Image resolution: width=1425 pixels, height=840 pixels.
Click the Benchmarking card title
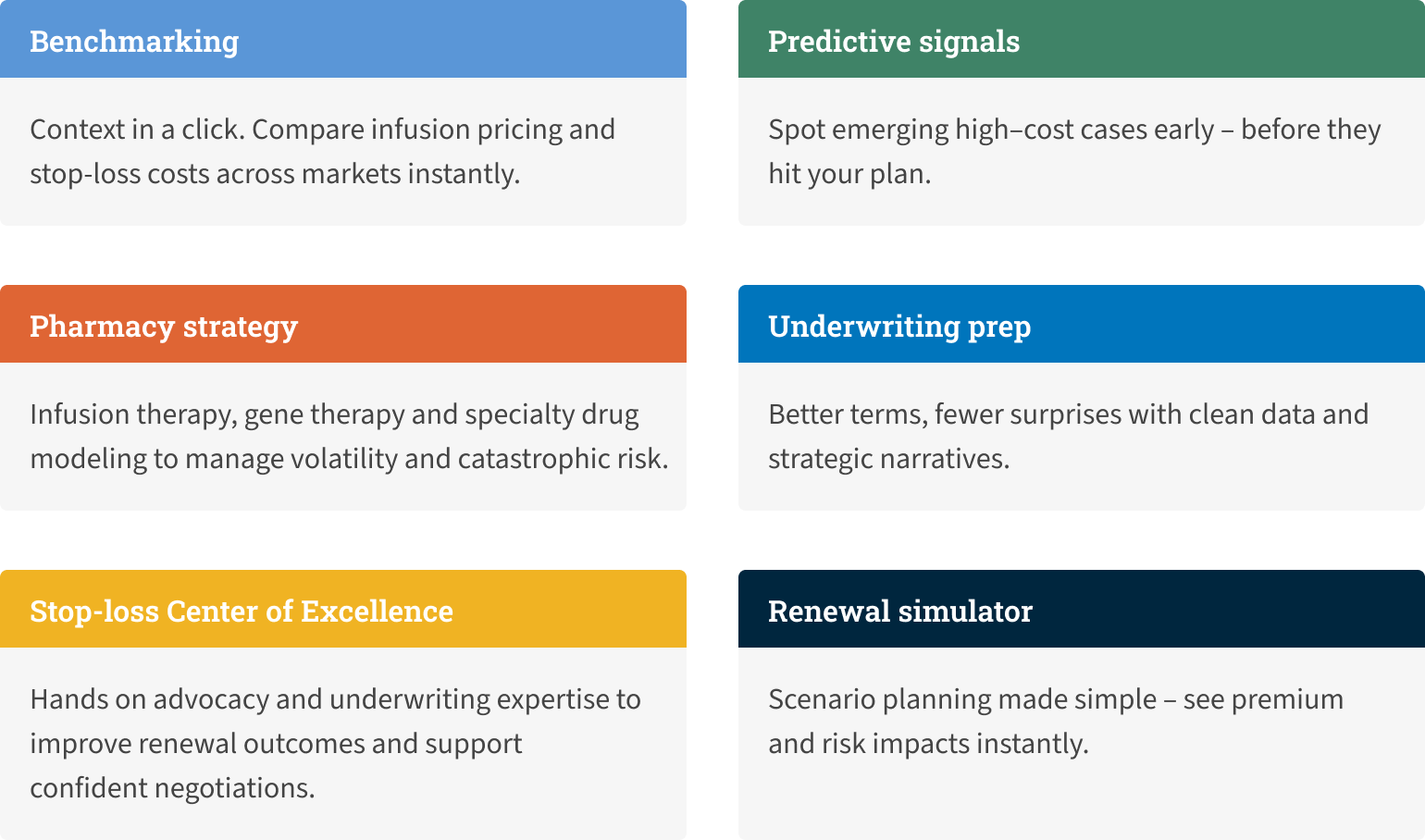pyautogui.click(x=134, y=42)
